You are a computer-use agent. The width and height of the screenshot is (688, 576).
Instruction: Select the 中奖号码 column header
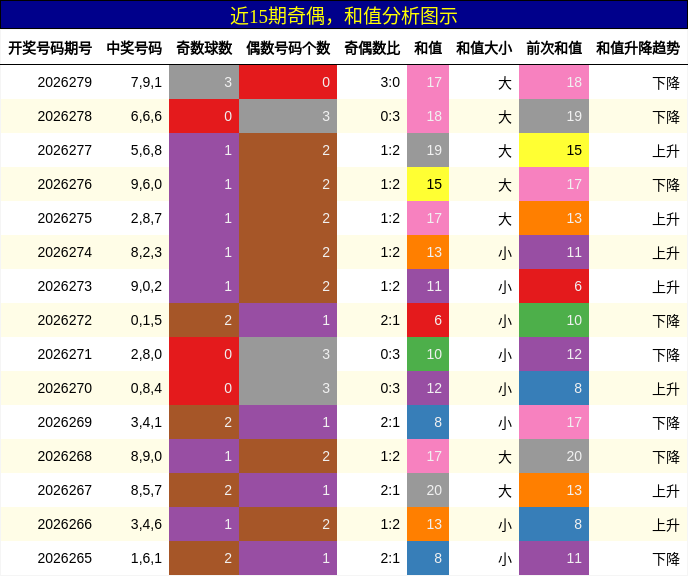click(134, 48)
